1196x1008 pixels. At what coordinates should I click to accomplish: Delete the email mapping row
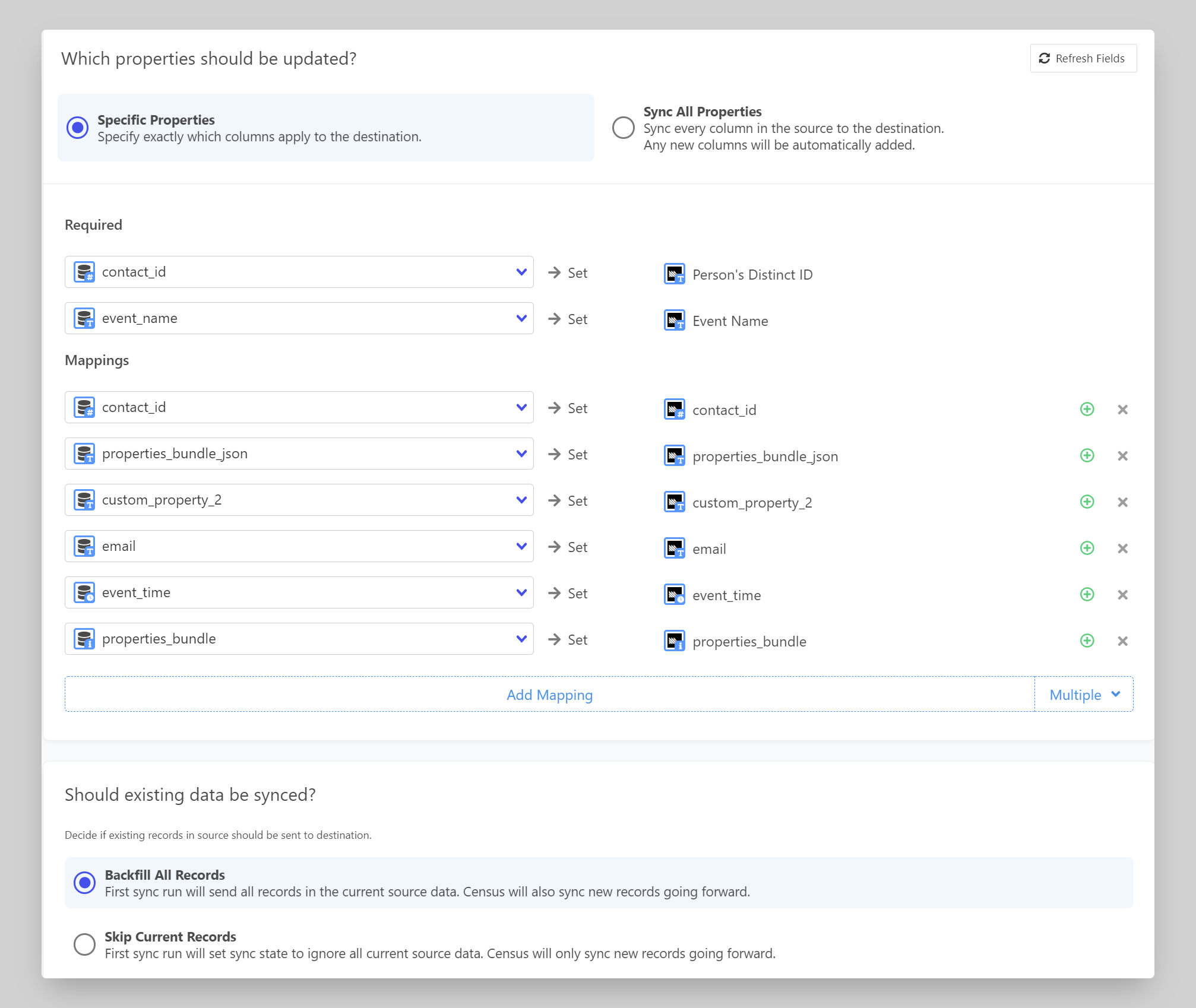(x=1122, y=549)
